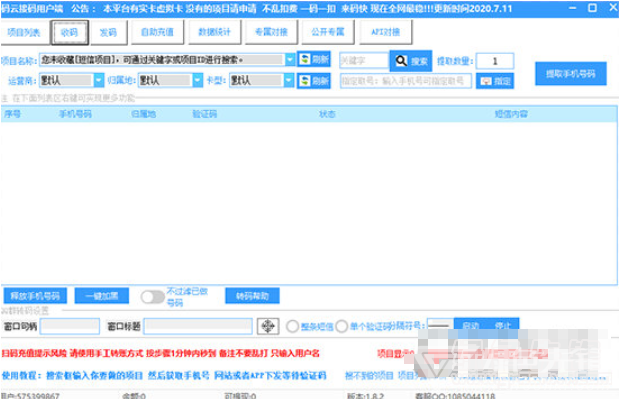The image size is (621, 399).
Task: Click the refresh button beside project name
Action: coord(314,59)
